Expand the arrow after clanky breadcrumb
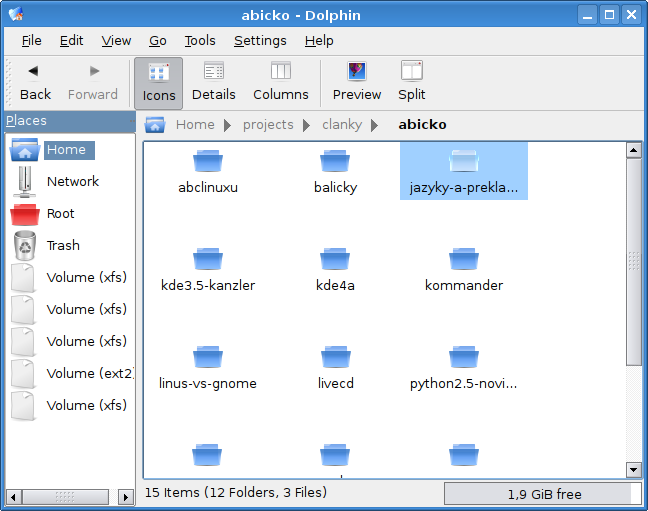 (374, 125)
